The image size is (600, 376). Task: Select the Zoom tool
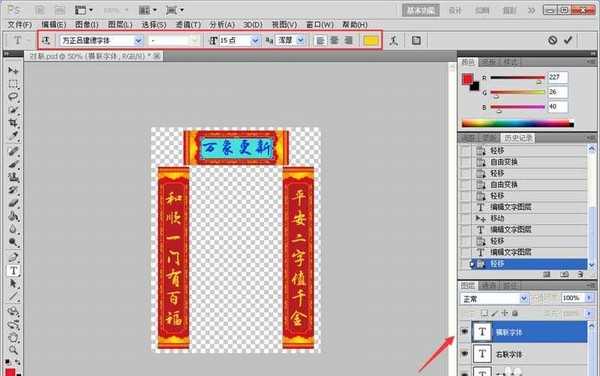click(13, 350)
